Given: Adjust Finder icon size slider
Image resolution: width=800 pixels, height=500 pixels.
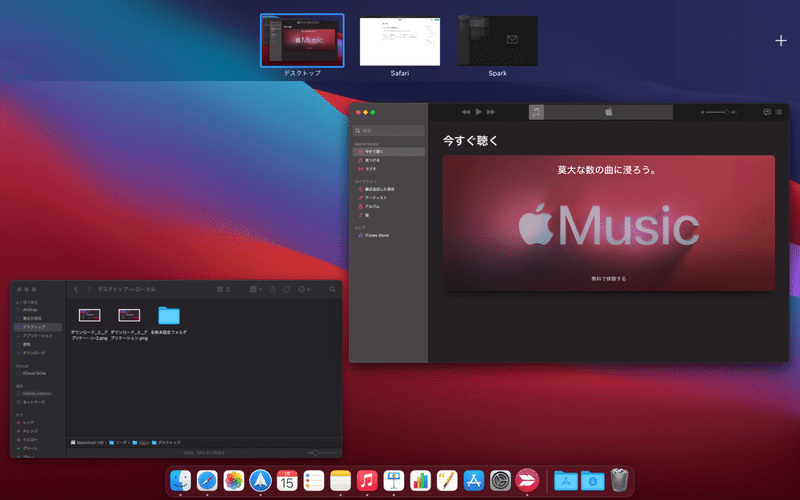Looking at the screenshot, I should [x=323, y=453].
